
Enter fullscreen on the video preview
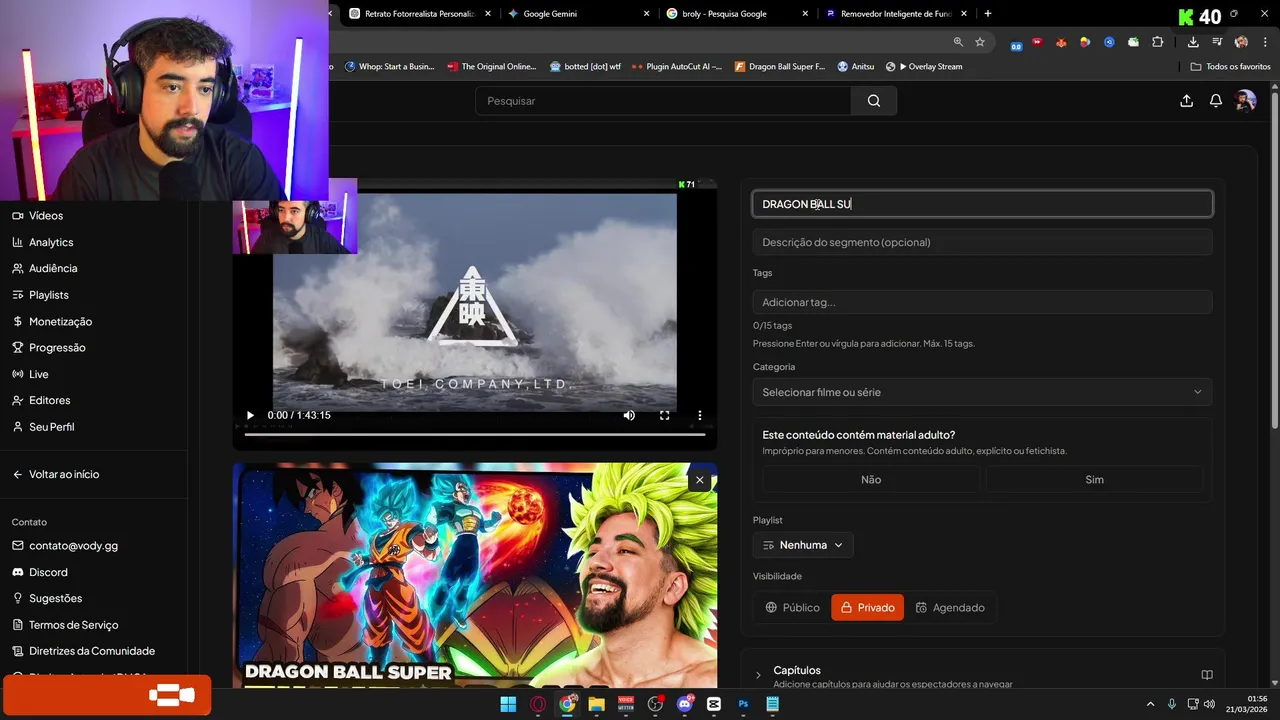tap(664, 415)
